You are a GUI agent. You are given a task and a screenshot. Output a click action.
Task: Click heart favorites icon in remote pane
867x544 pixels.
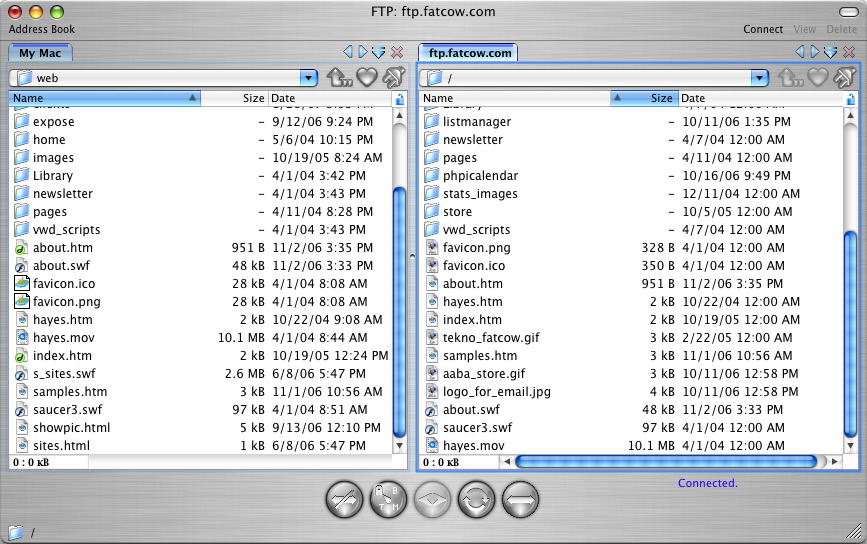[x=818, y=77]
